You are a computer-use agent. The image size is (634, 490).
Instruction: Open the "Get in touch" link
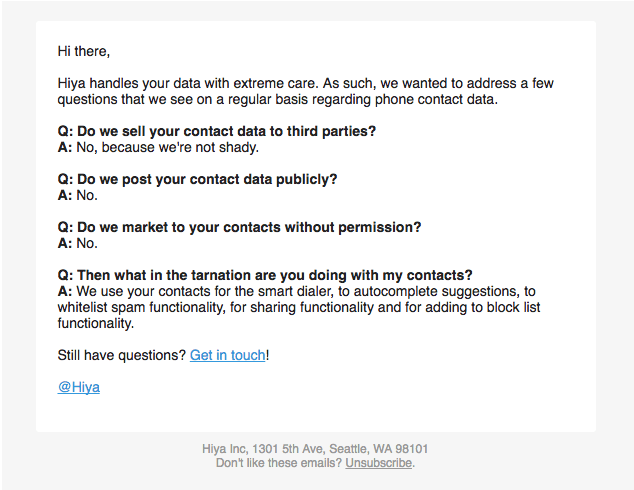tap(228, 355)
